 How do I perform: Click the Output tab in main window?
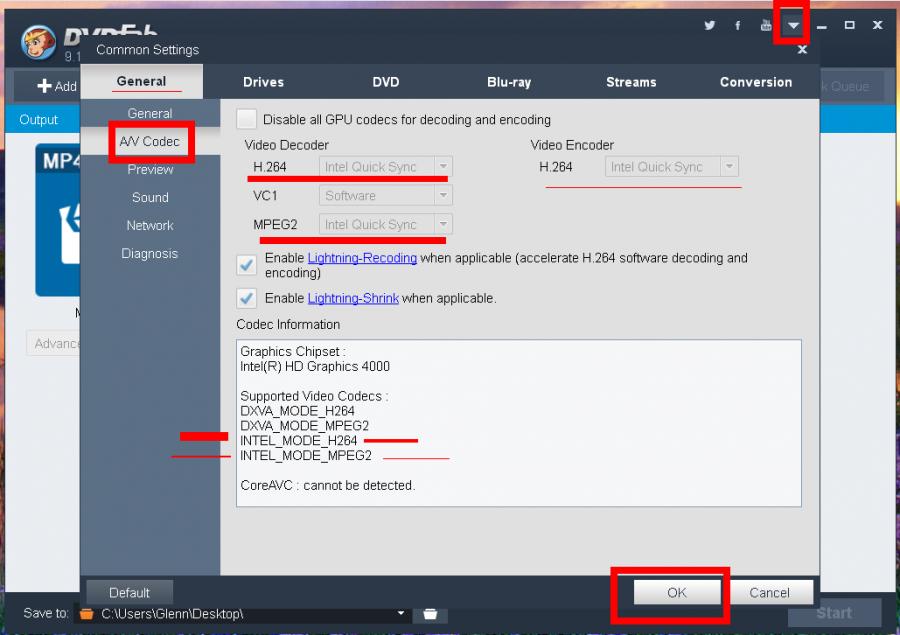[x=38, y=119]
